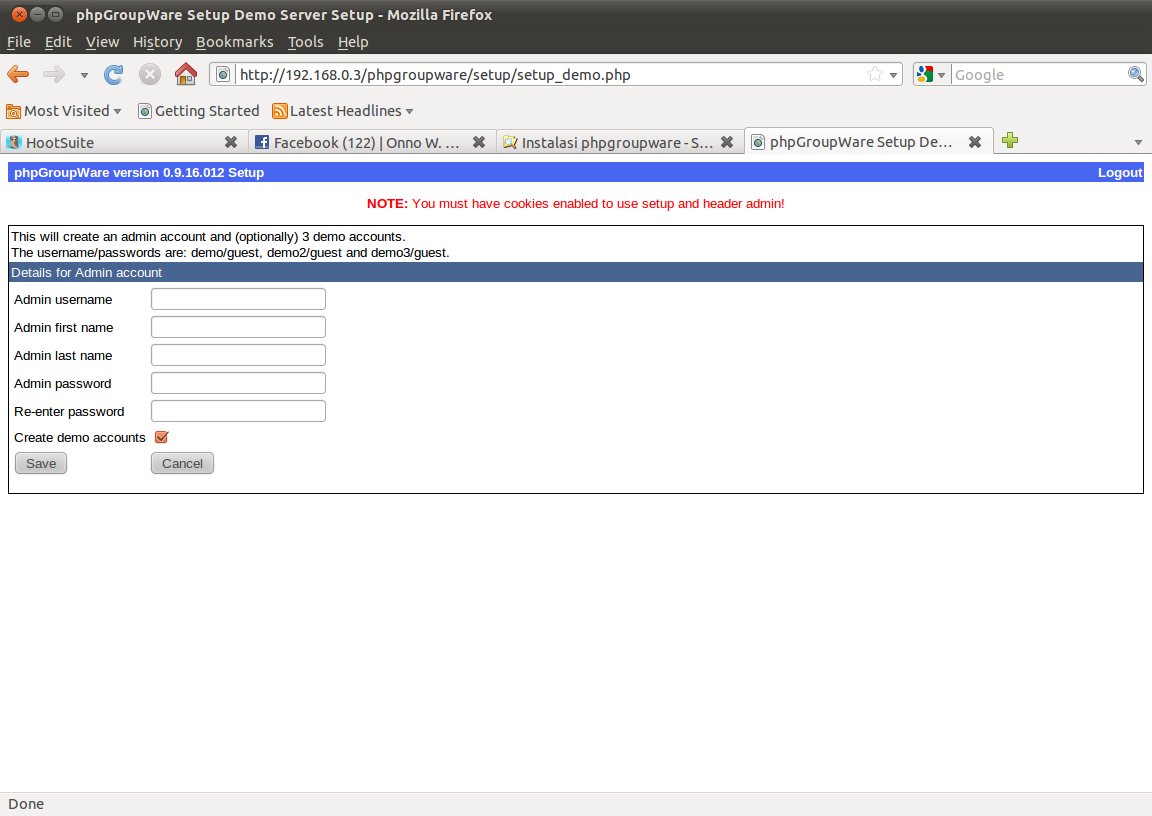Open the Most Visited bookmarks dropdown
This screenshot has width=1152, height=816.
click(x=64, y=111)
